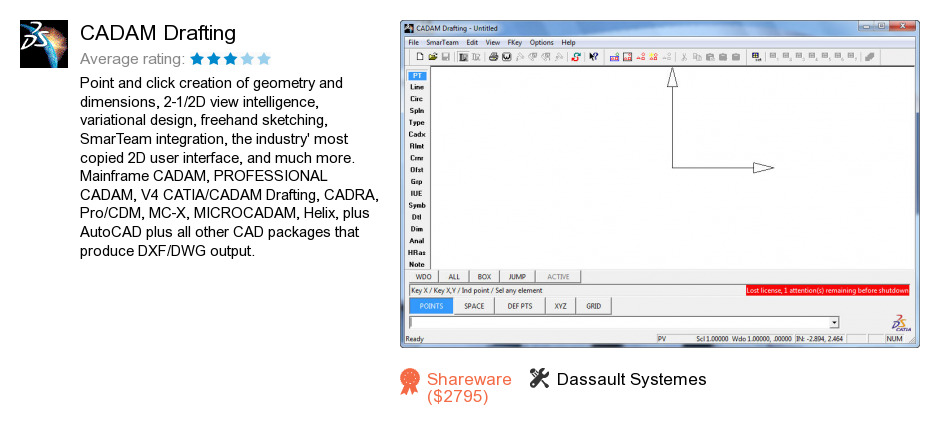Select the IUE function key

coord(417,194)
